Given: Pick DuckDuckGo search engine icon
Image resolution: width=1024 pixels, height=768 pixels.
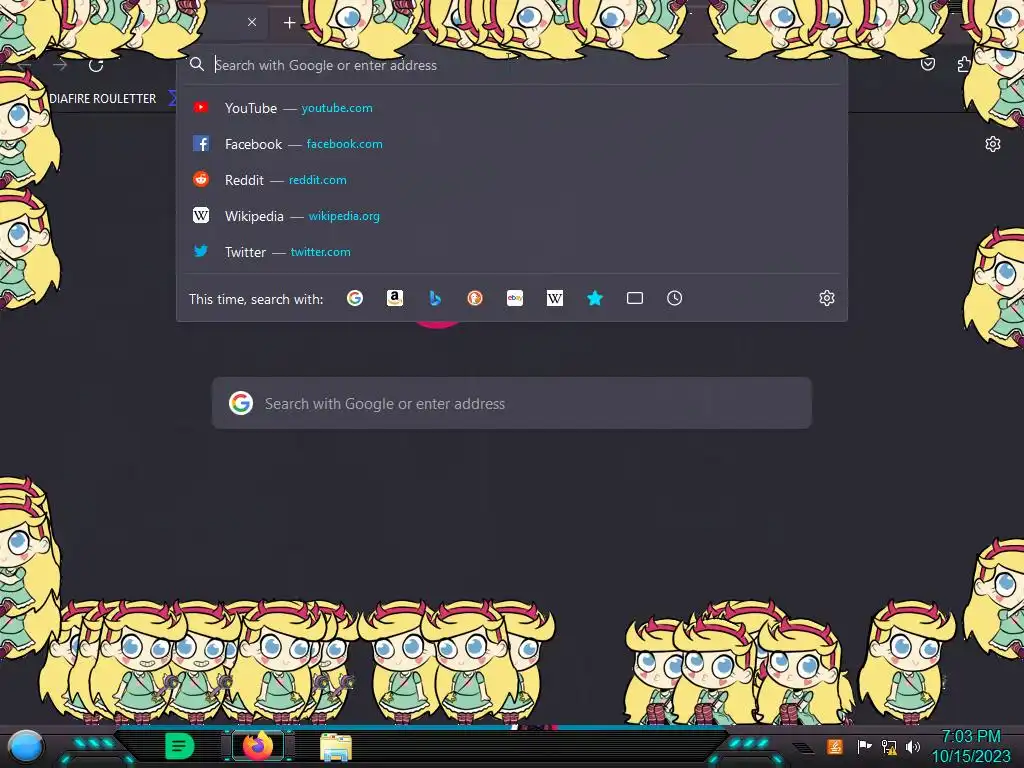Looking at the screenshot, I should [475, 298].
